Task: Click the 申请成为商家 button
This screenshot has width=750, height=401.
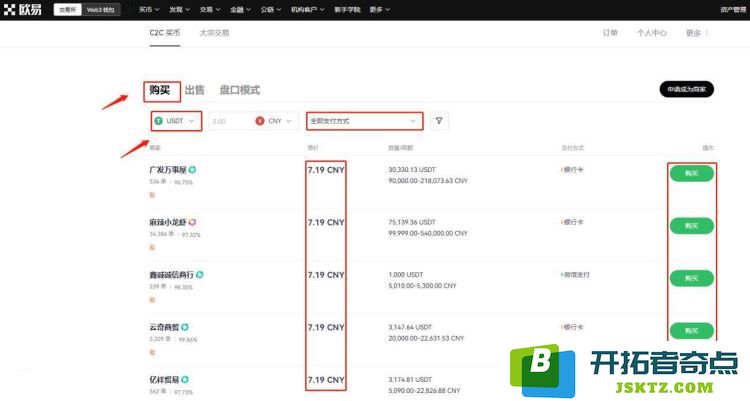Action: pos(686,89)
